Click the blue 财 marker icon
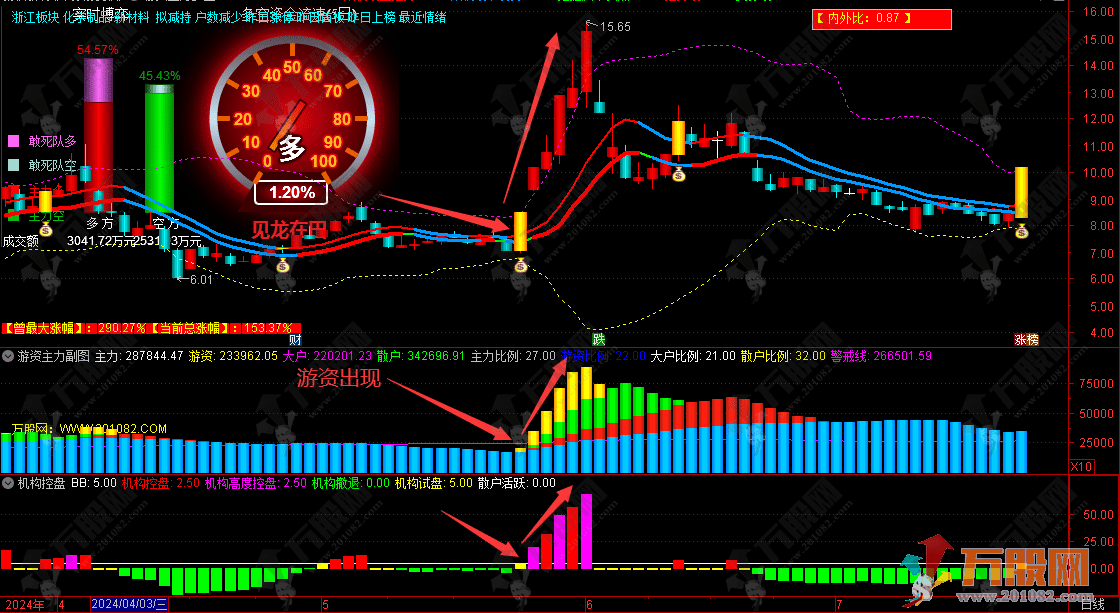 [x=296, y=340]
